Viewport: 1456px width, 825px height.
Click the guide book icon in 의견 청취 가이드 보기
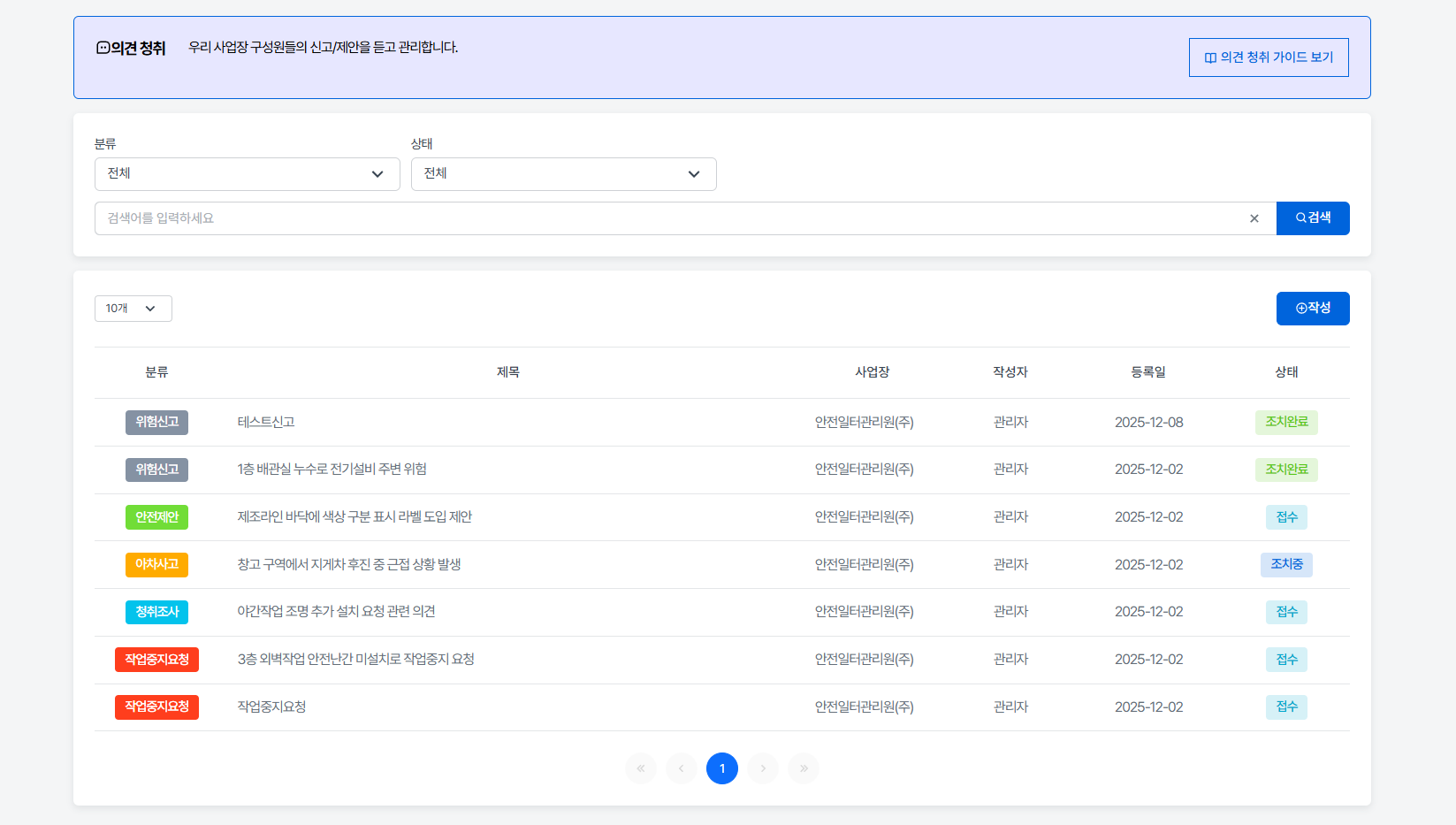(x=1209, y=57)
